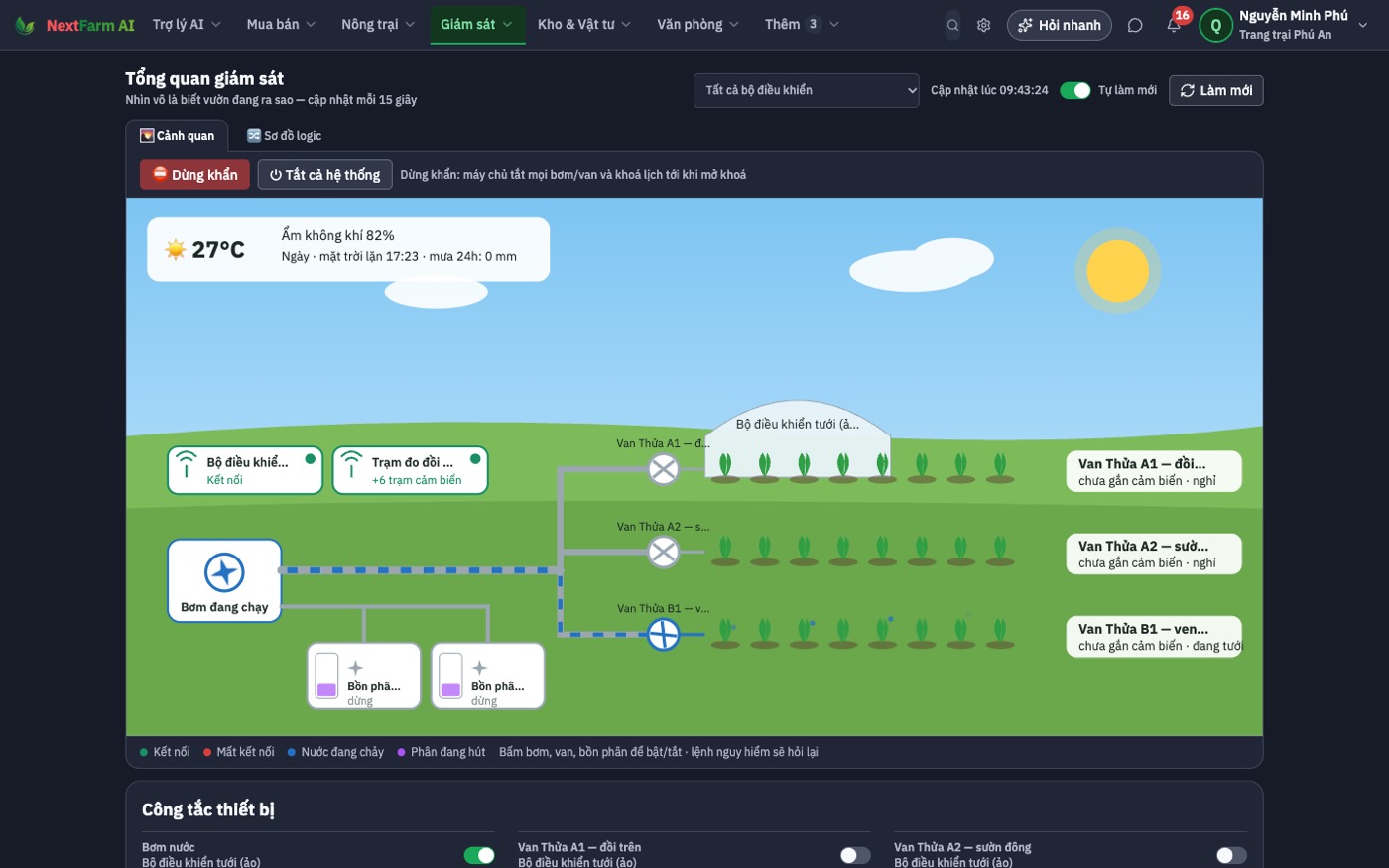Expand the Nông trại menu

click(x=378, y=24)
